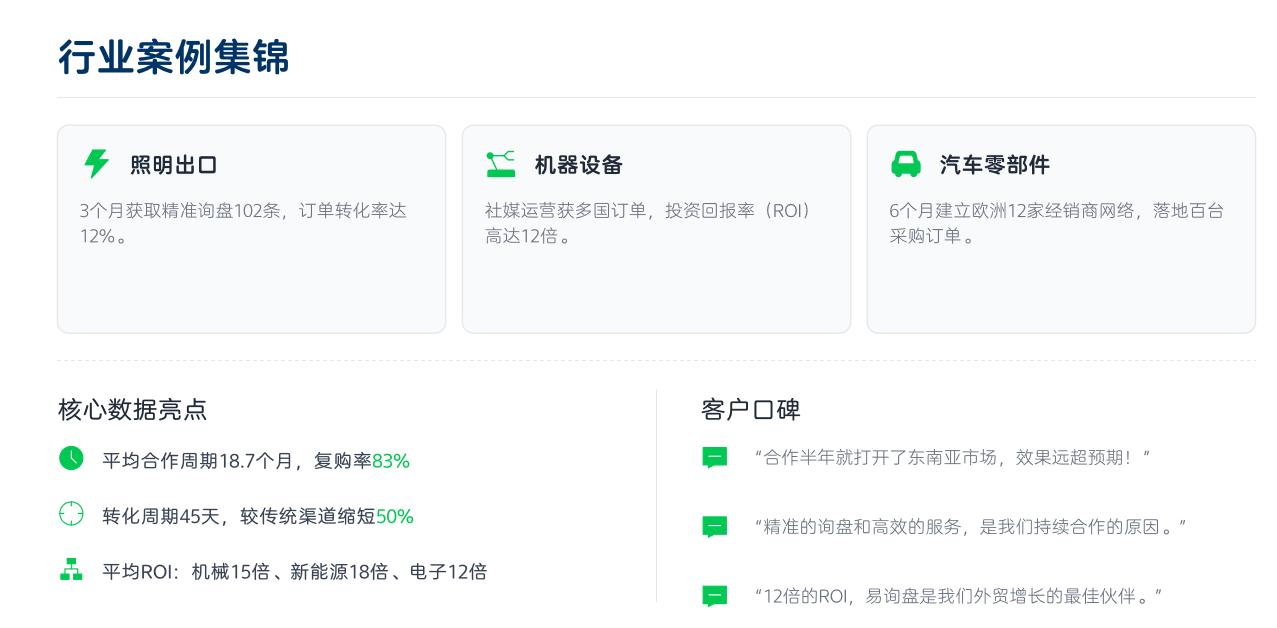The width and height of the screenshot is (1277, 628).
Task: Click the hierarchy icon next to 平均ROI
Action: [71, 570]
